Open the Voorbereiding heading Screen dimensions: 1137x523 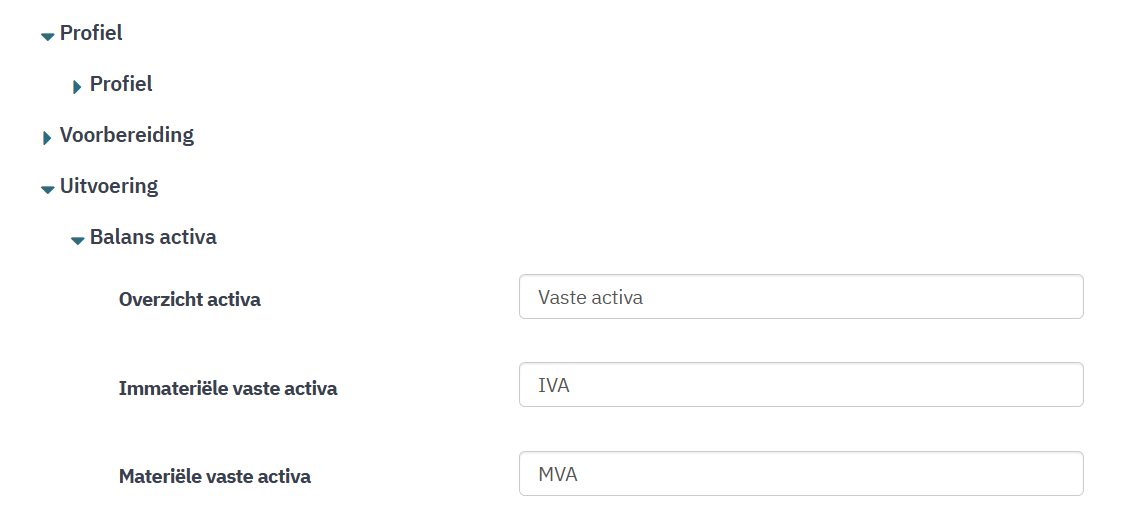(x=126, y=135)
